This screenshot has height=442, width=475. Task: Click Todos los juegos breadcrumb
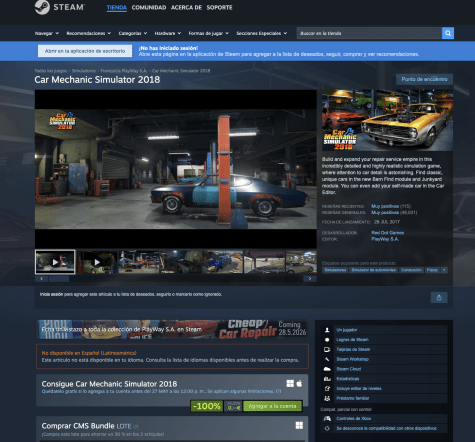click(51, 71)
